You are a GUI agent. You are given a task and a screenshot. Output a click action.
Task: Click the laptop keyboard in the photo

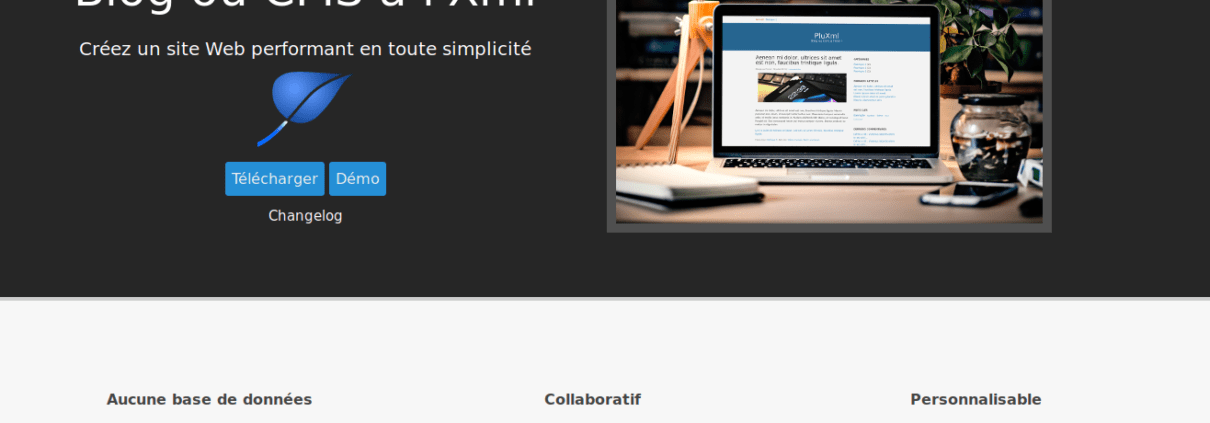[x=825, y=163]
